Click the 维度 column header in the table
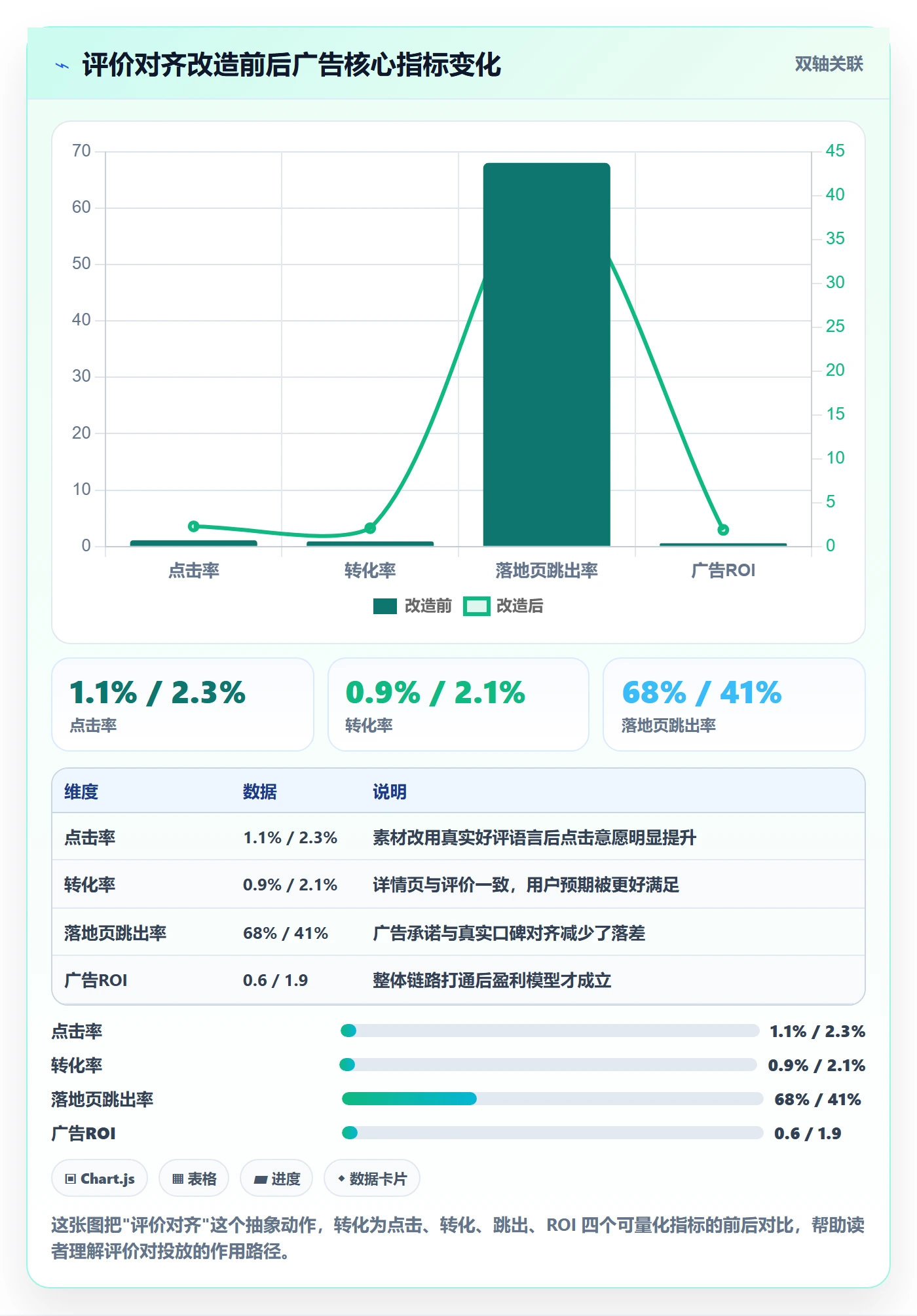This screenshot has width=917, height=1316. coord(81,792)
